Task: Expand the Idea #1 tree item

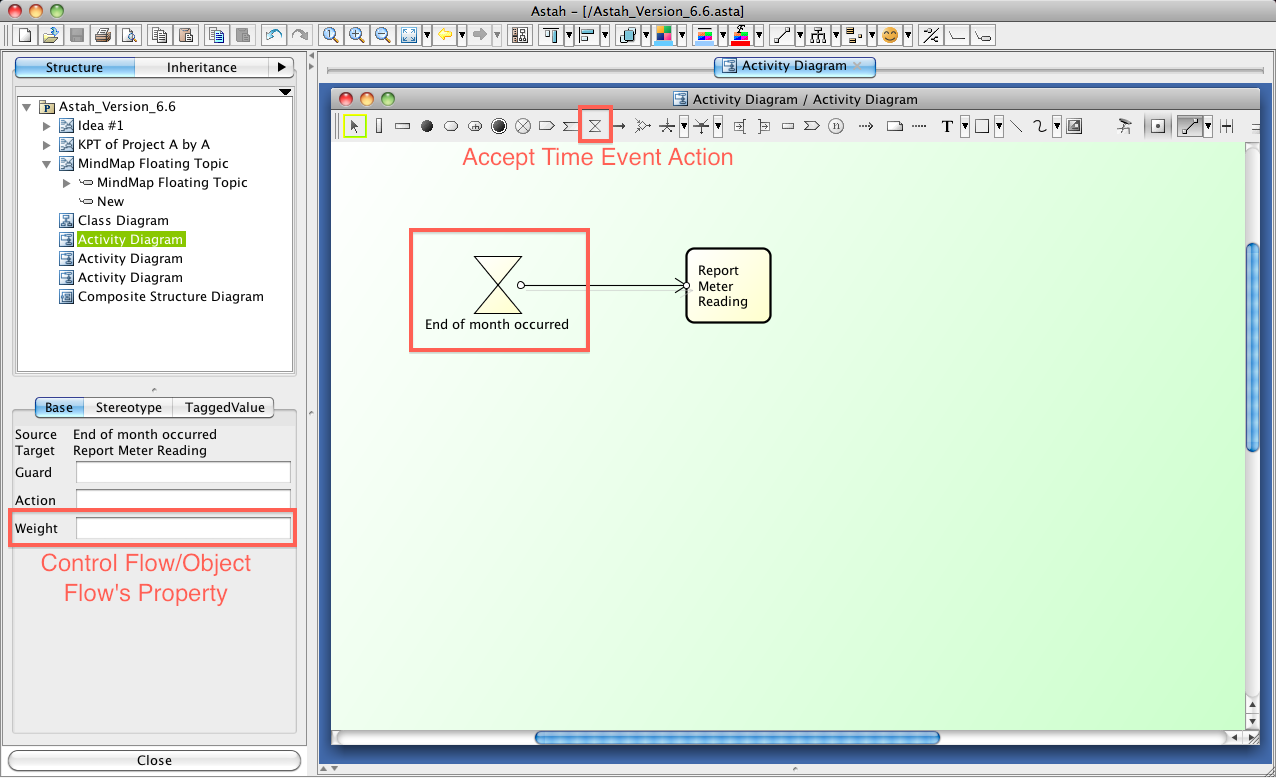Action: pyautogui.click(x=47, y=126)
